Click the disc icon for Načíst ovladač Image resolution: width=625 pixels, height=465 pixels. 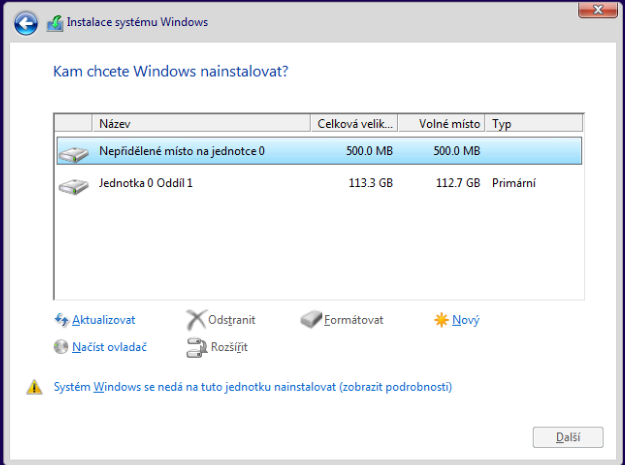(61, 347)
